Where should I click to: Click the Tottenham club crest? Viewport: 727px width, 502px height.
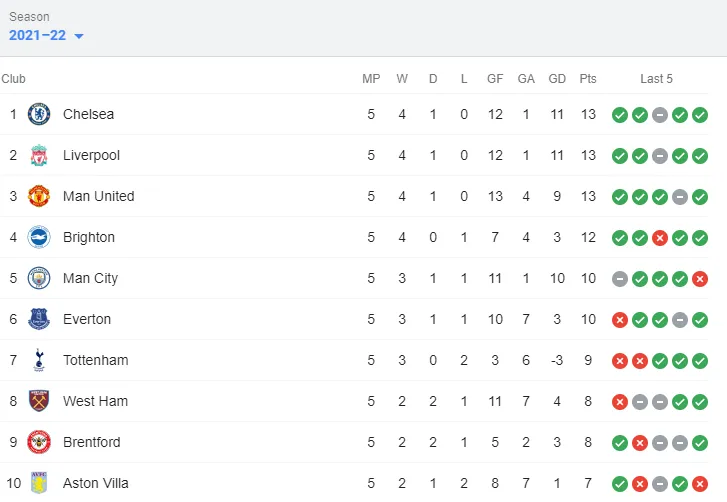click(x=39, y=360)
